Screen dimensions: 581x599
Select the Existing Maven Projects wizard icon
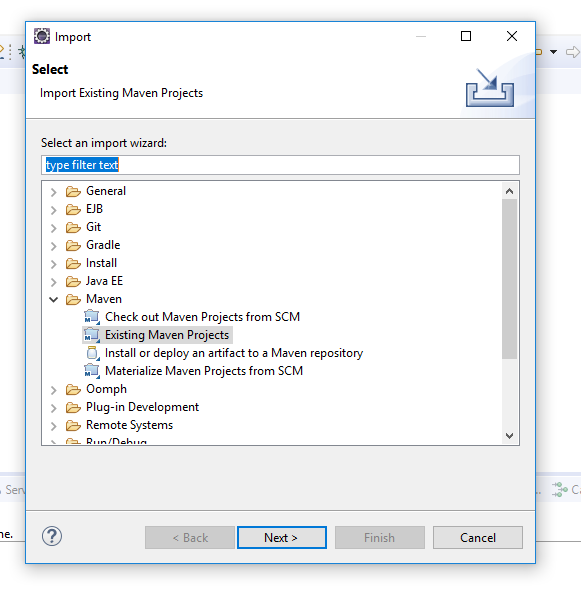coord(92,335)
